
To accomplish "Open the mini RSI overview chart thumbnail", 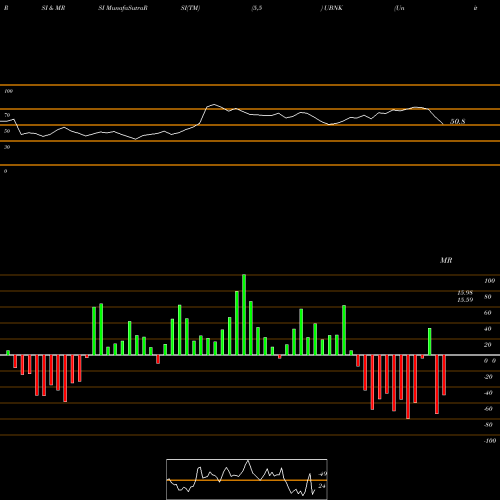I will (x=247, y=479).
